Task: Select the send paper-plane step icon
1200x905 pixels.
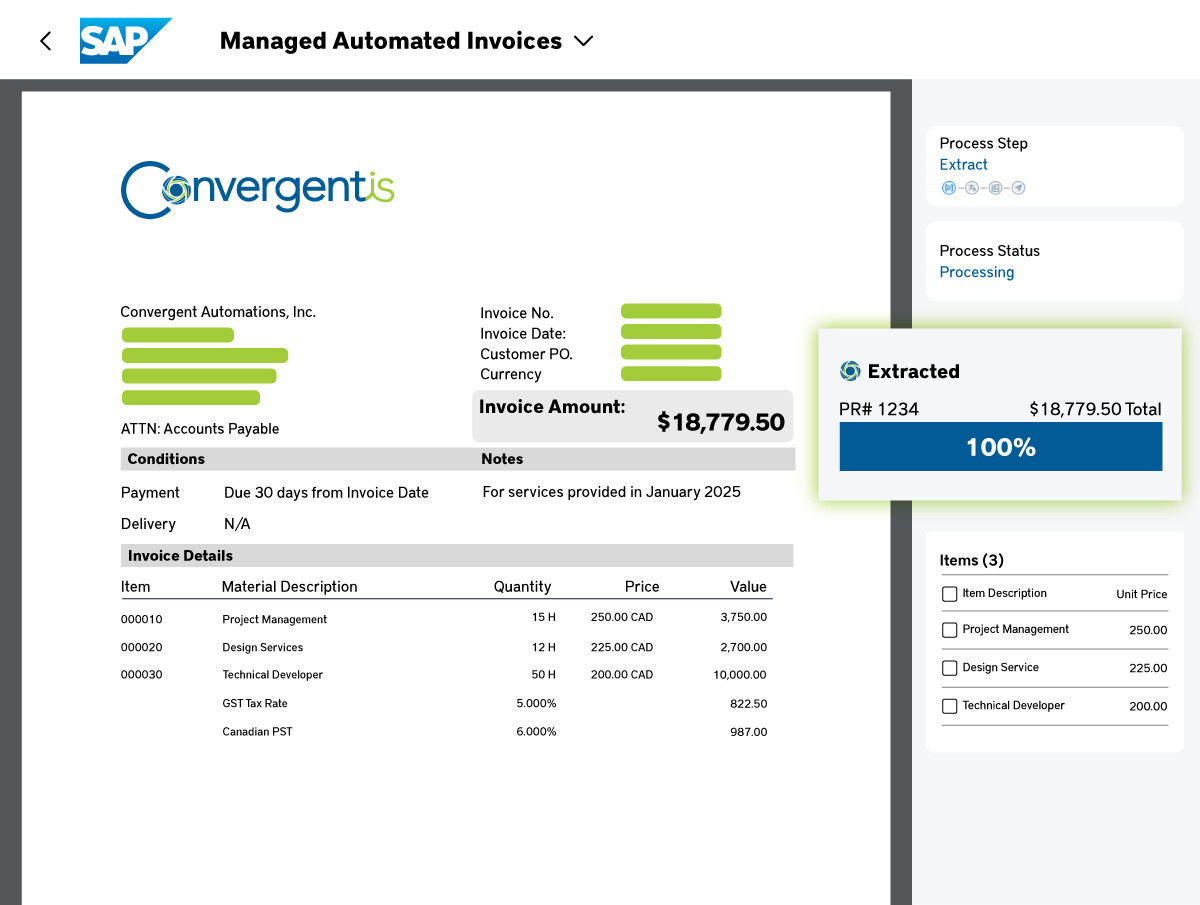Action: coord(1018,188)
